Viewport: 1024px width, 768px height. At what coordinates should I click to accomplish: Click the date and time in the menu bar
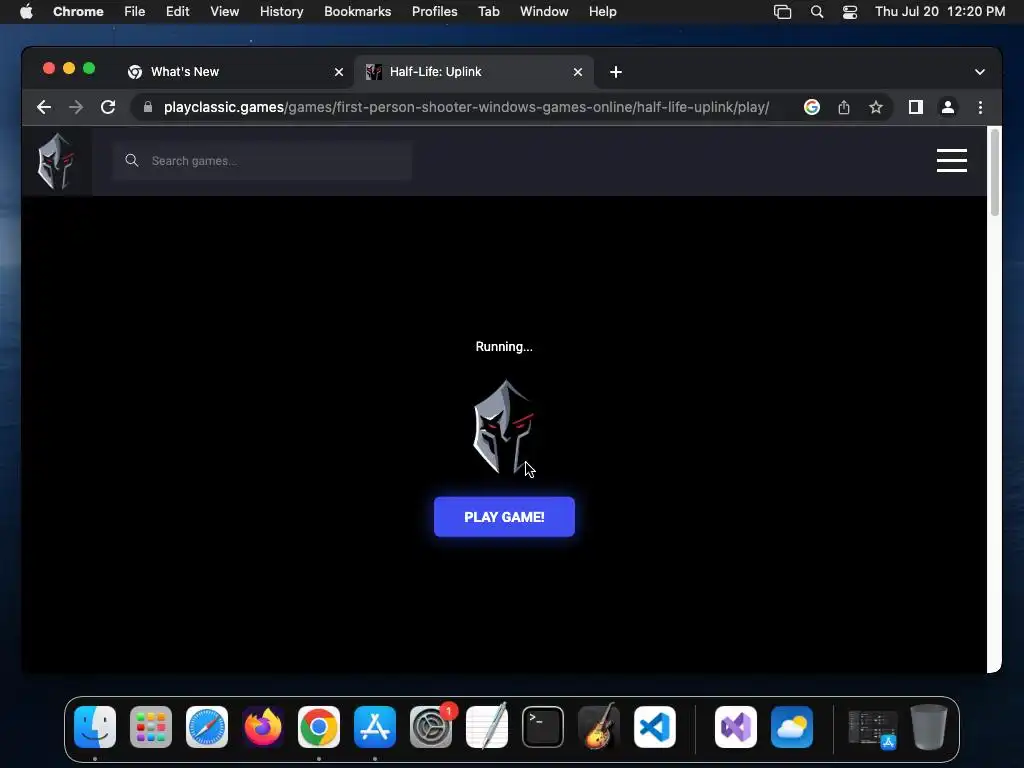point(940,12)
